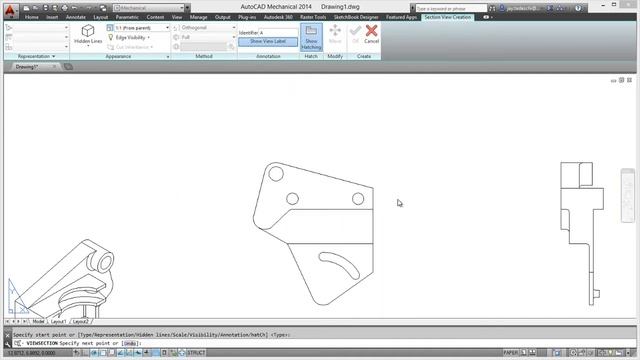Click the Open file quick access icon

36,8
